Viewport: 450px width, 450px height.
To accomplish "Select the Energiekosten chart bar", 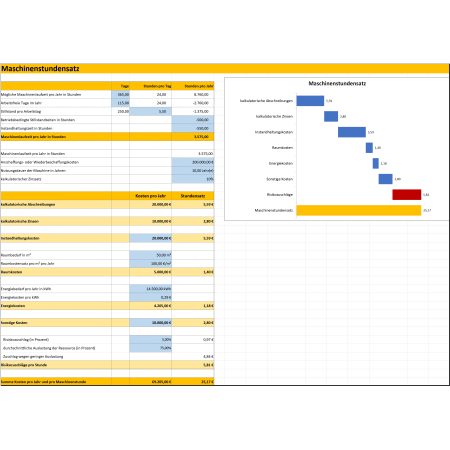I will point(376,163).
